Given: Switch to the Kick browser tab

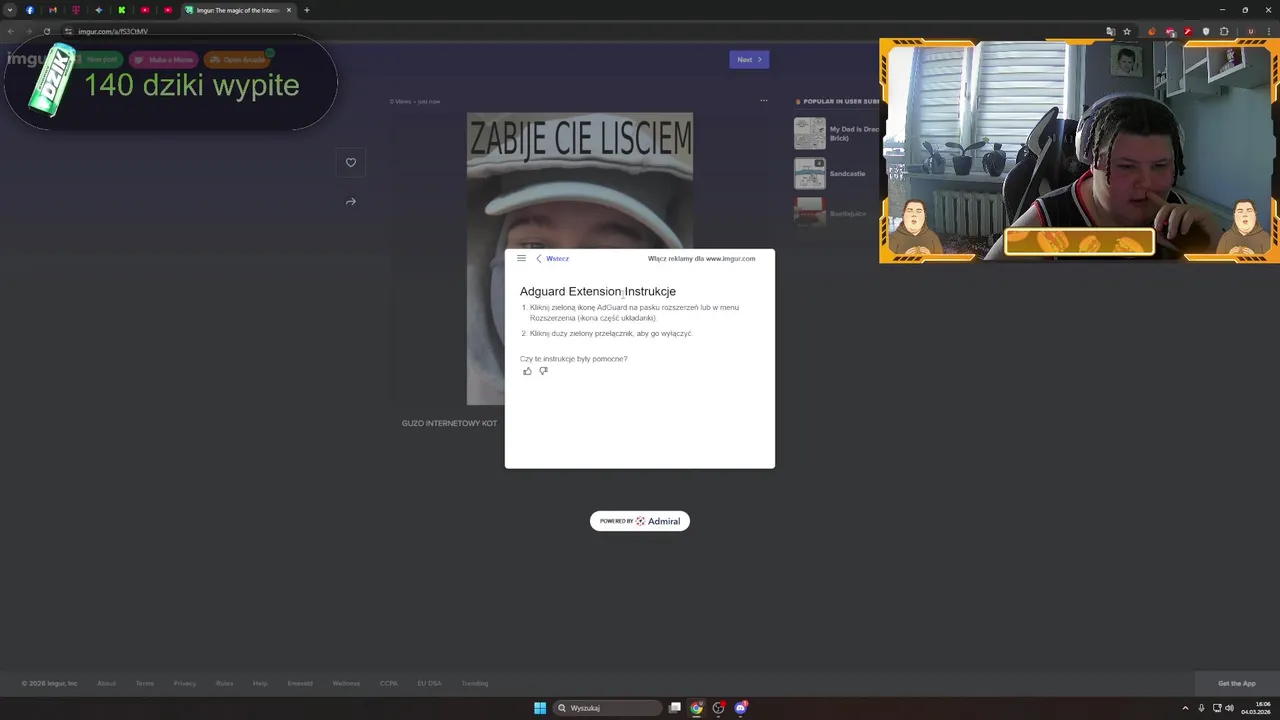Looking at the screenshot, I should (x=122, y=10).
